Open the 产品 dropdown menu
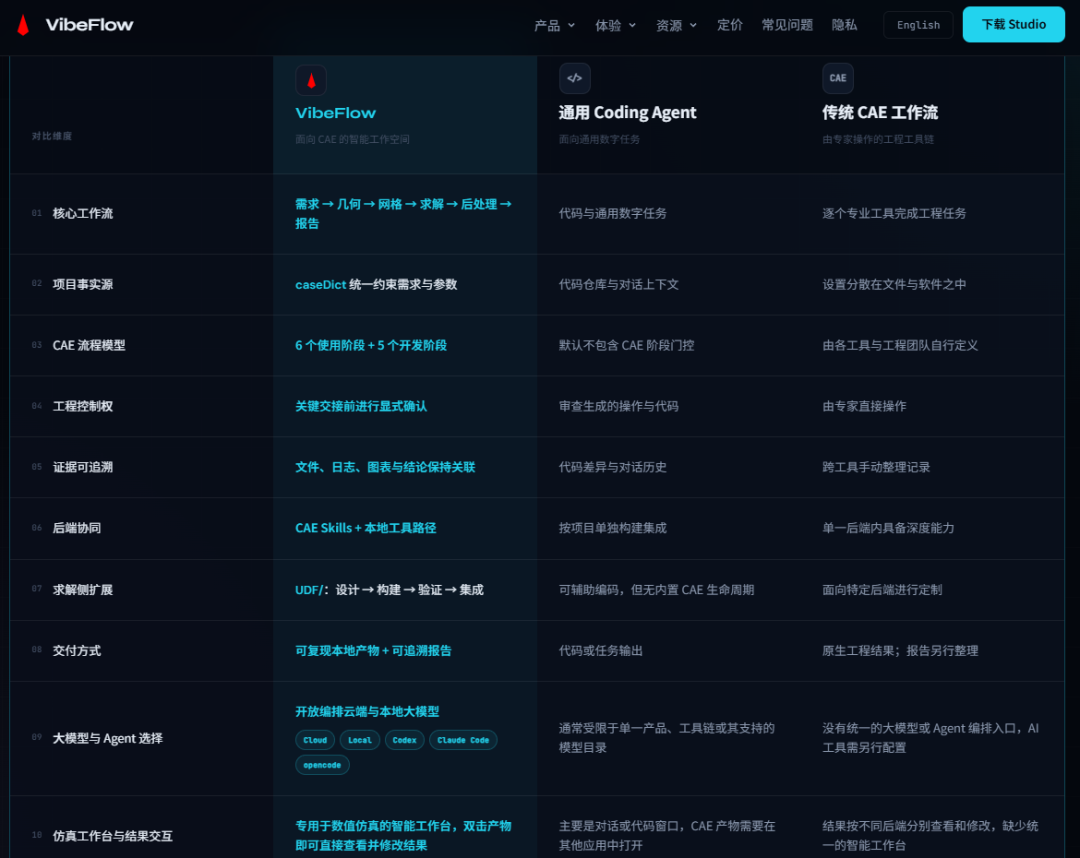The image size is (1080, 858). (554, 25)
